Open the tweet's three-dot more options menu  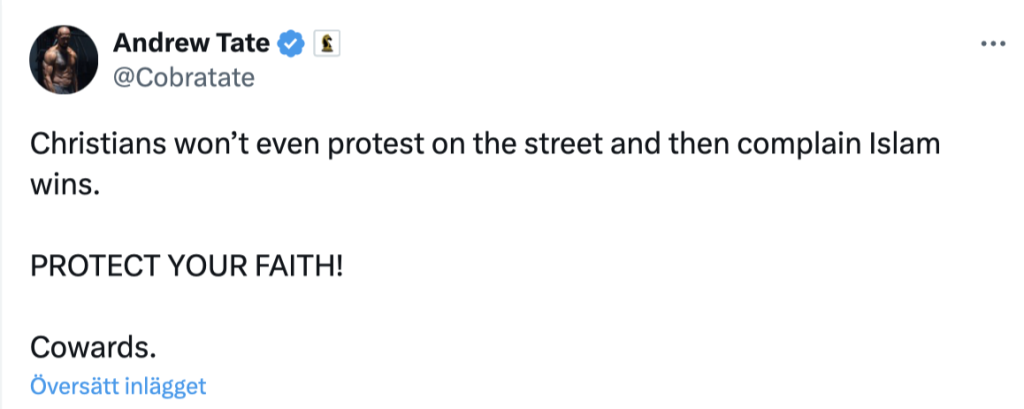coord(991,45)
